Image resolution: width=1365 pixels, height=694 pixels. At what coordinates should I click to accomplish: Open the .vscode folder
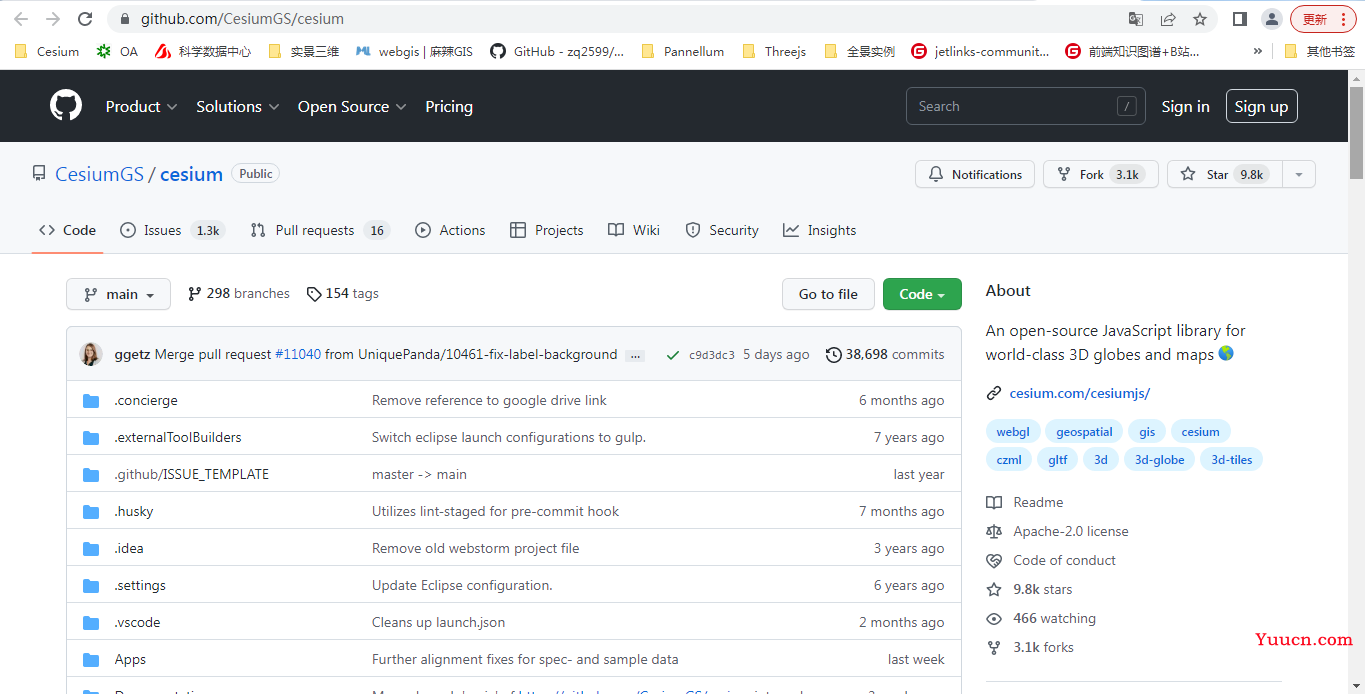click(137, 622)
